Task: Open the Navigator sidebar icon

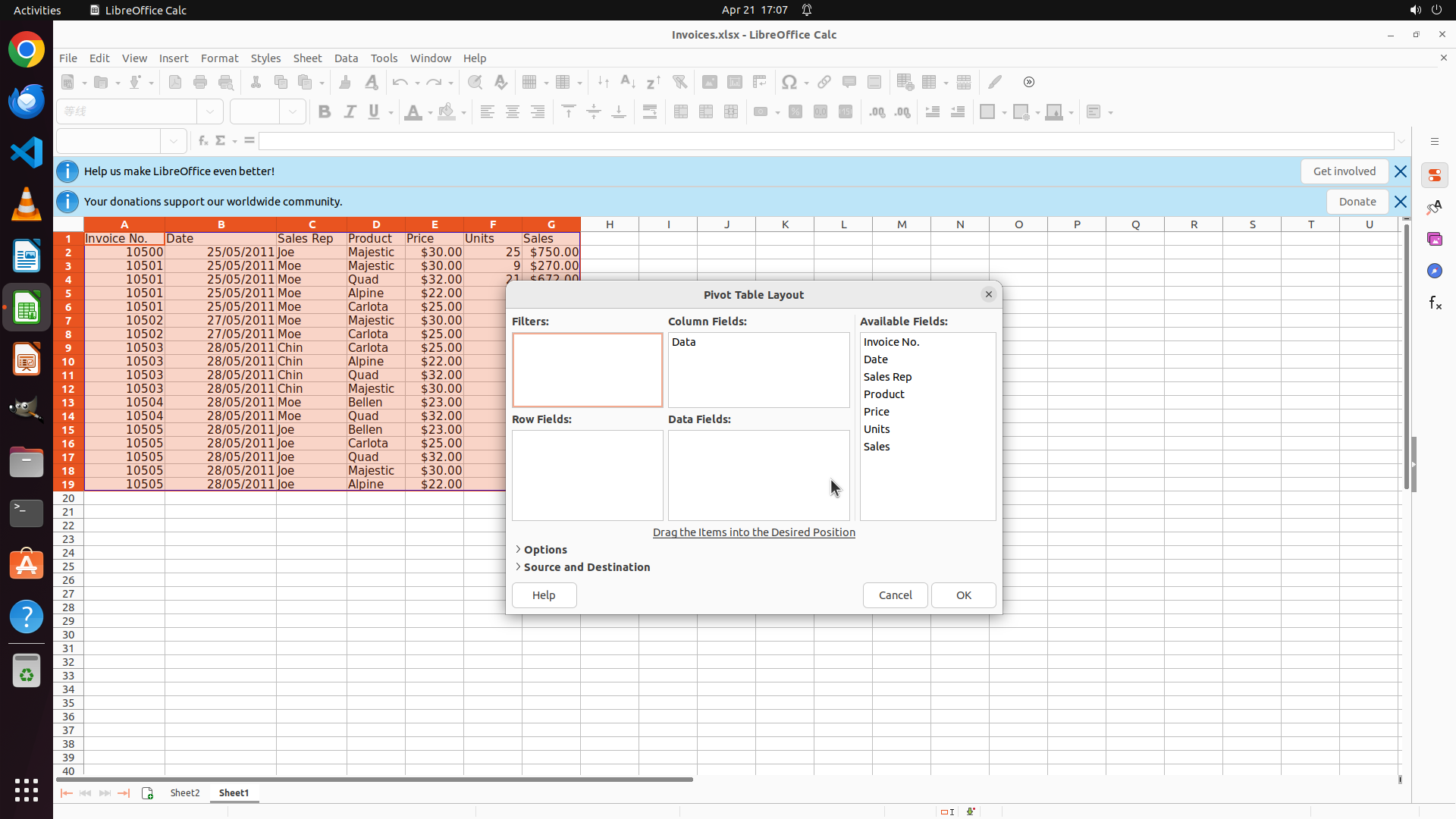Action: pyautogui.click(x=1434, y=271)
